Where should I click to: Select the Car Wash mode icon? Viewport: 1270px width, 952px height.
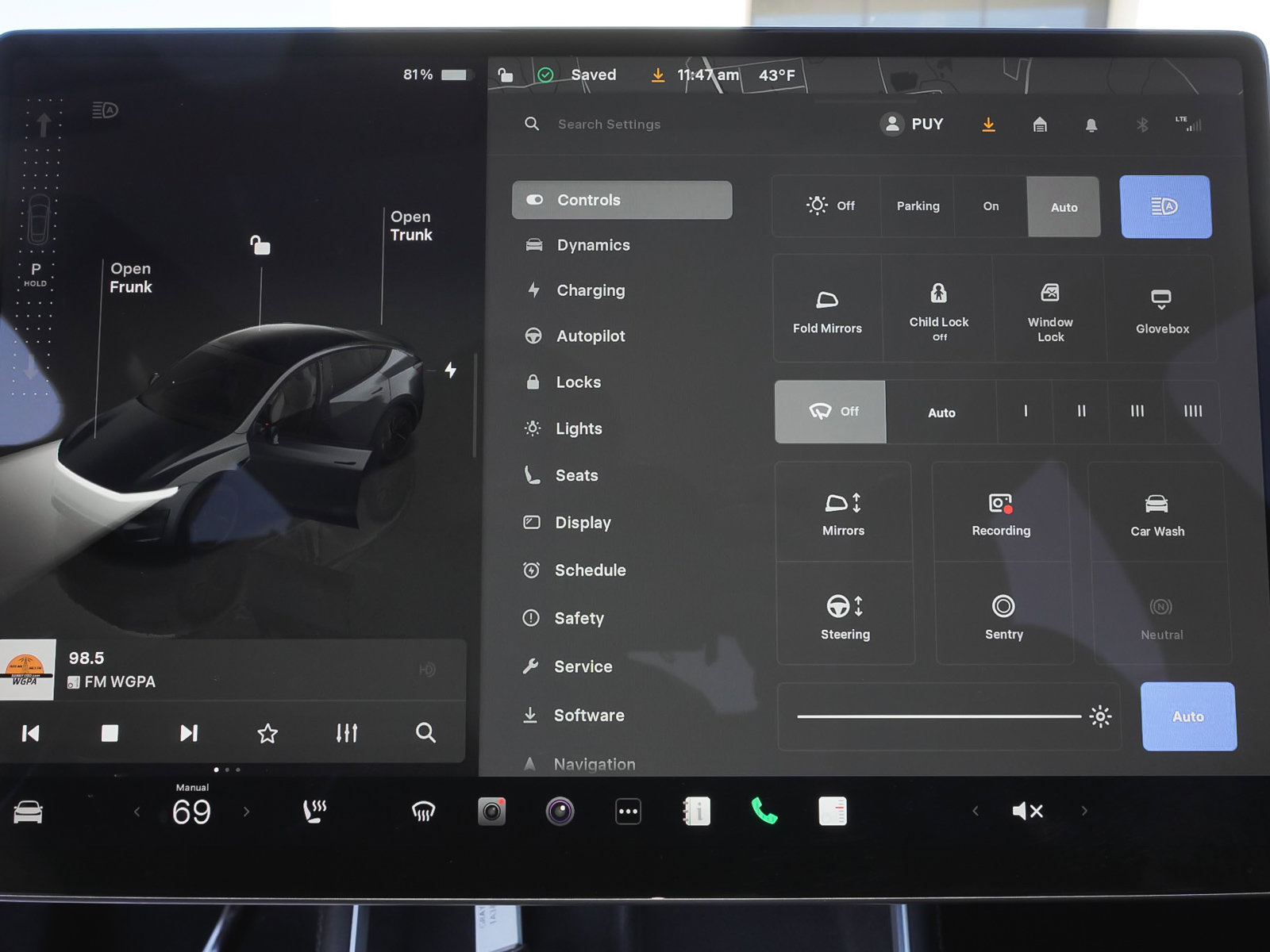point(1157,512)
